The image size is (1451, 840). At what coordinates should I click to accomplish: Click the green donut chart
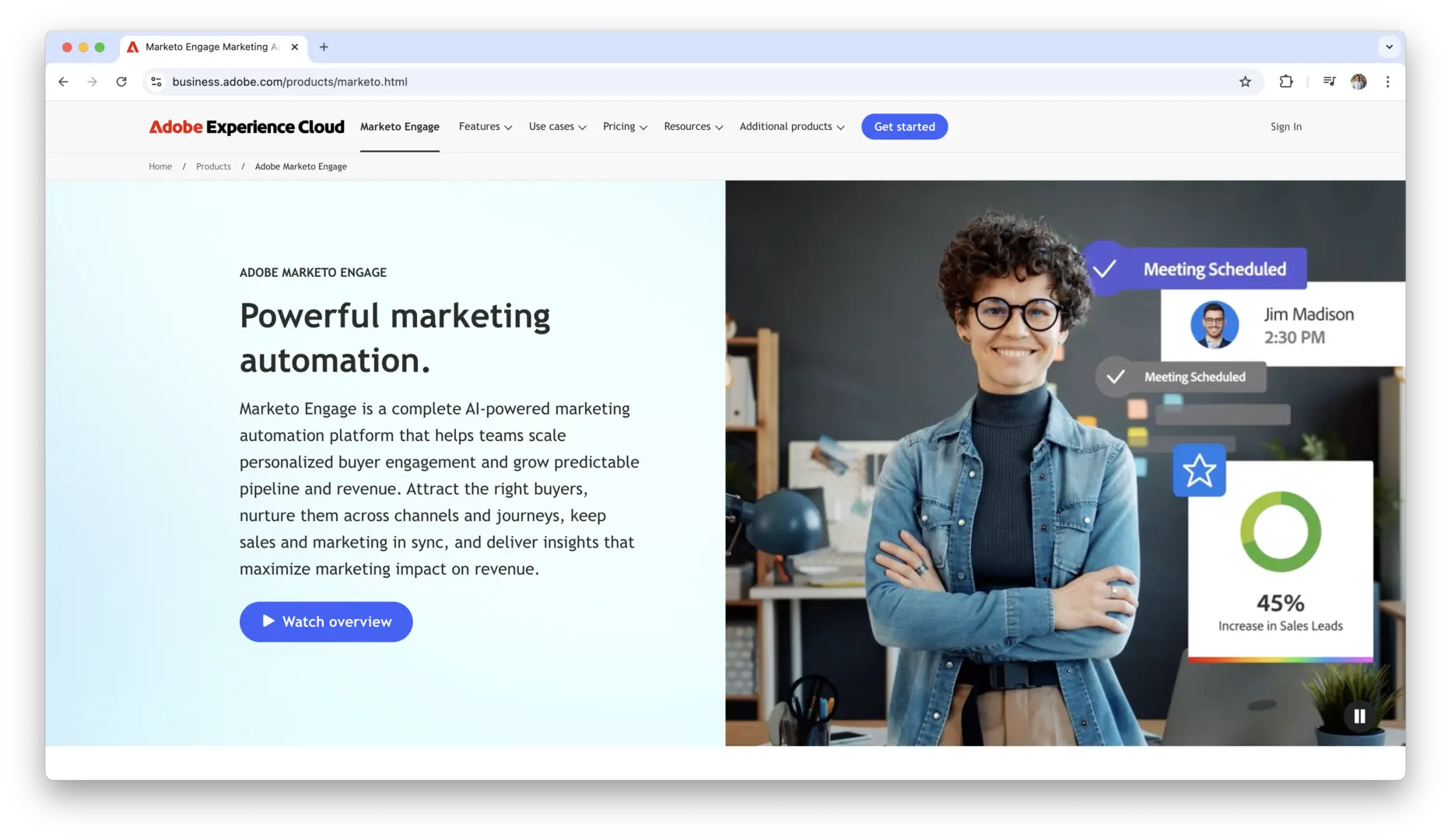[x=1281, y=532]
